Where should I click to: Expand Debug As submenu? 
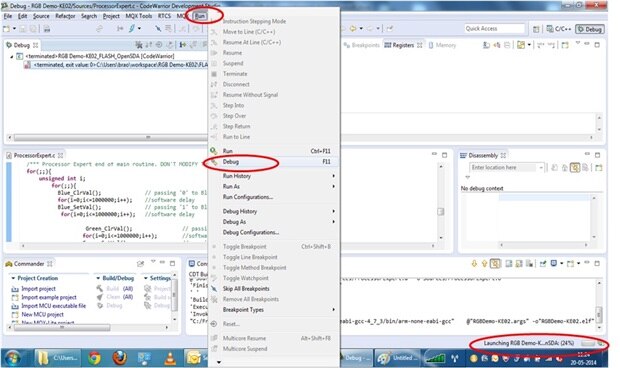pos(273,222)
